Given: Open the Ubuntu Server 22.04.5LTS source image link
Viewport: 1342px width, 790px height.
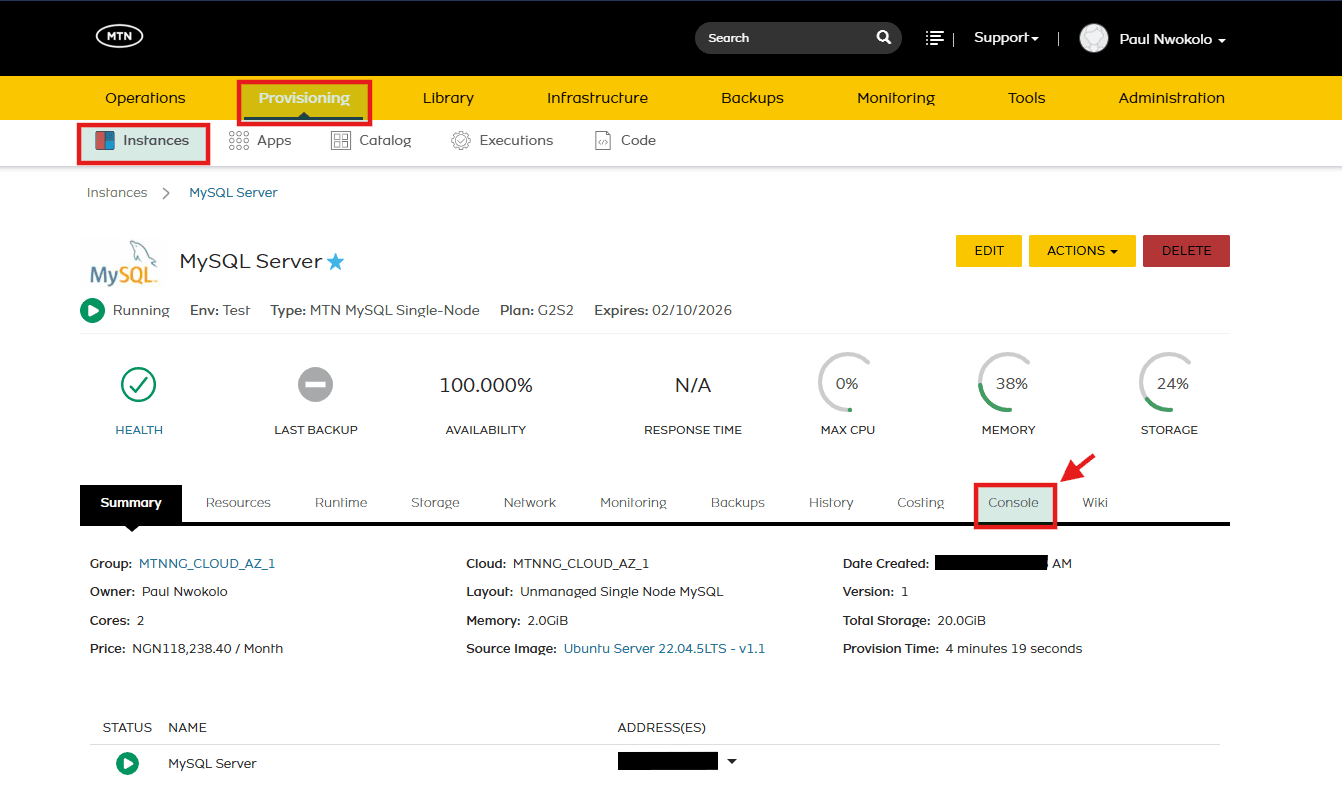Looking at the screenshot, I should 664,649.
